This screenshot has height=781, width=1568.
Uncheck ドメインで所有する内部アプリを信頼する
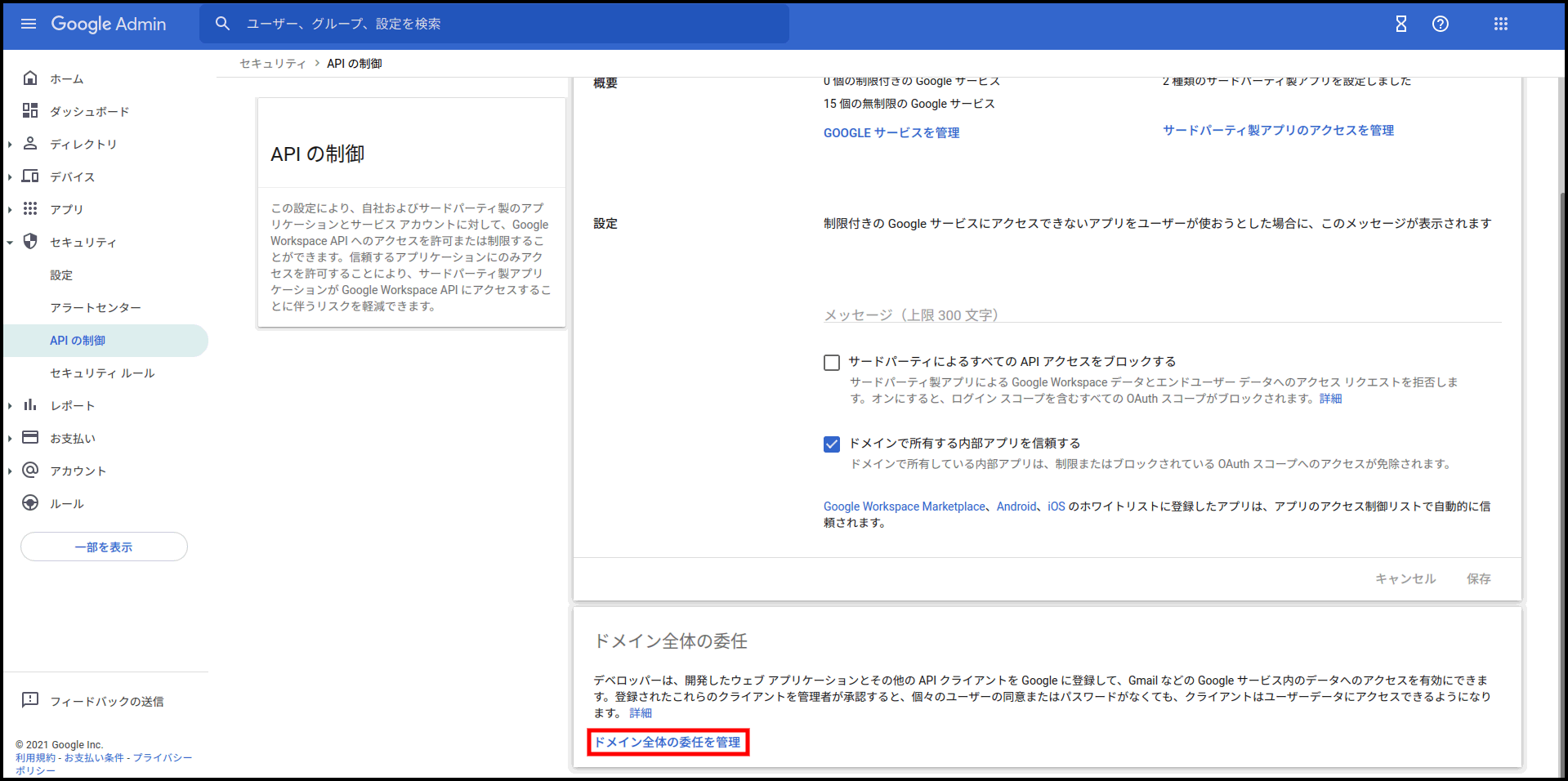pyautogui.click(x=832, y=444)
